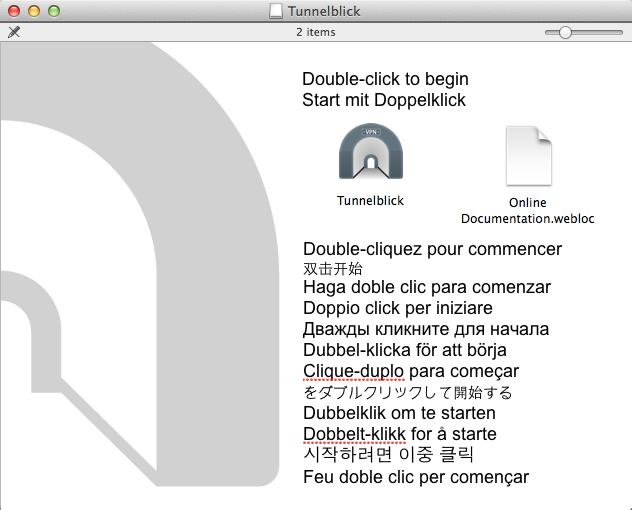Minimize the window with the yellow button

(34, 11)
